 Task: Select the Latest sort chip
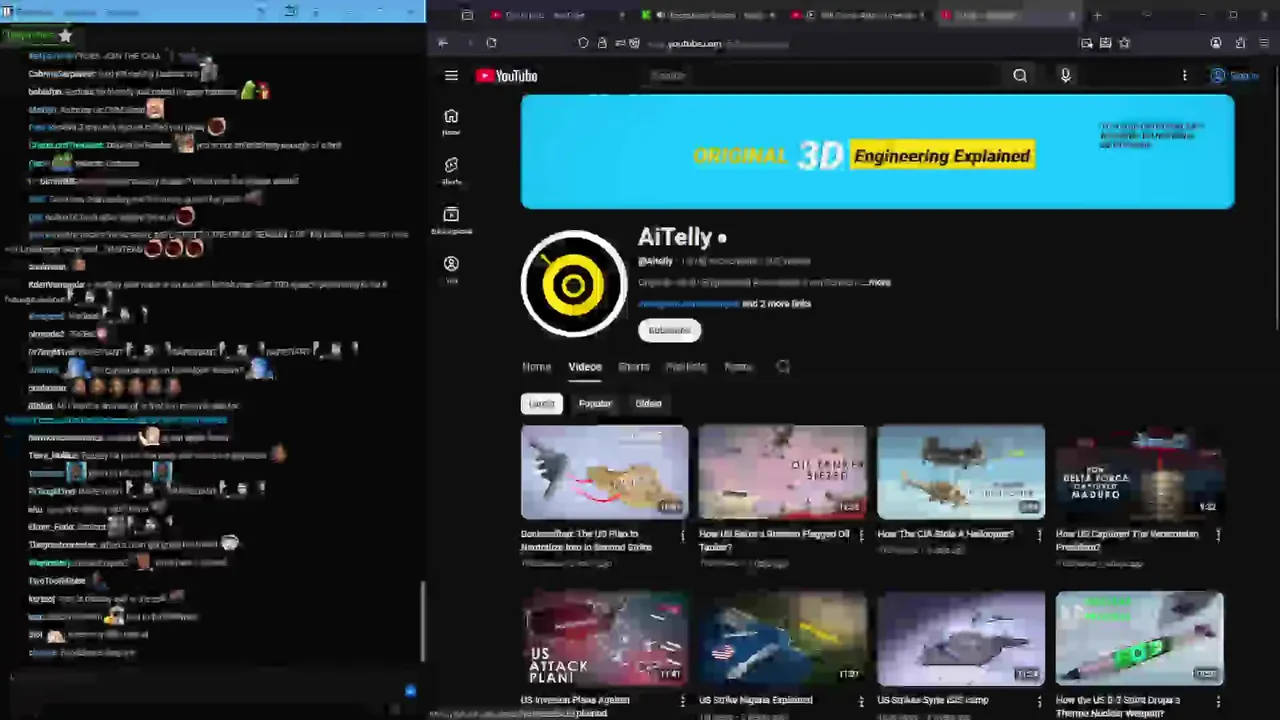point(541,404)
